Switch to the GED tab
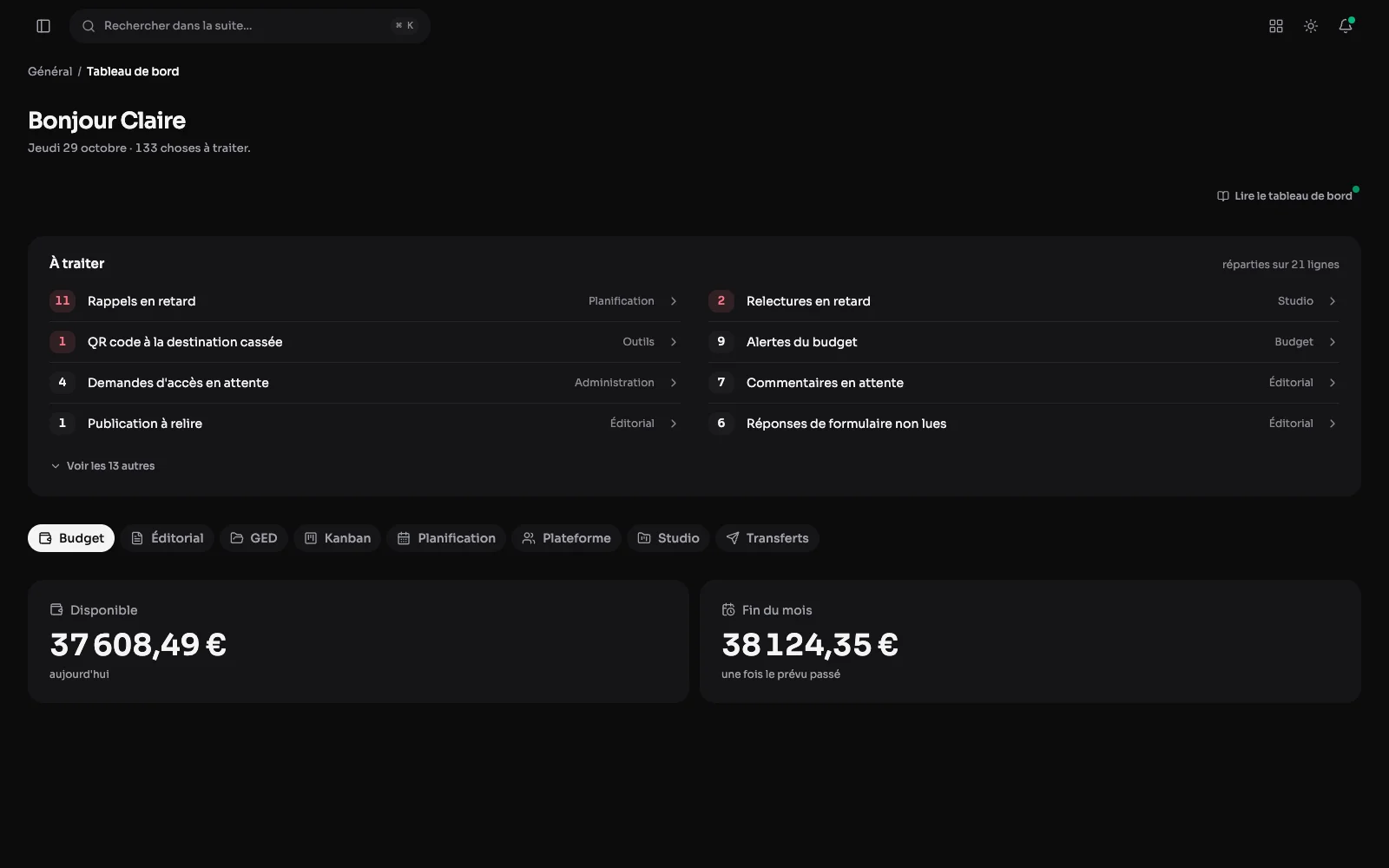Screen dimensions: 1389x868 [x=253, y=538]
